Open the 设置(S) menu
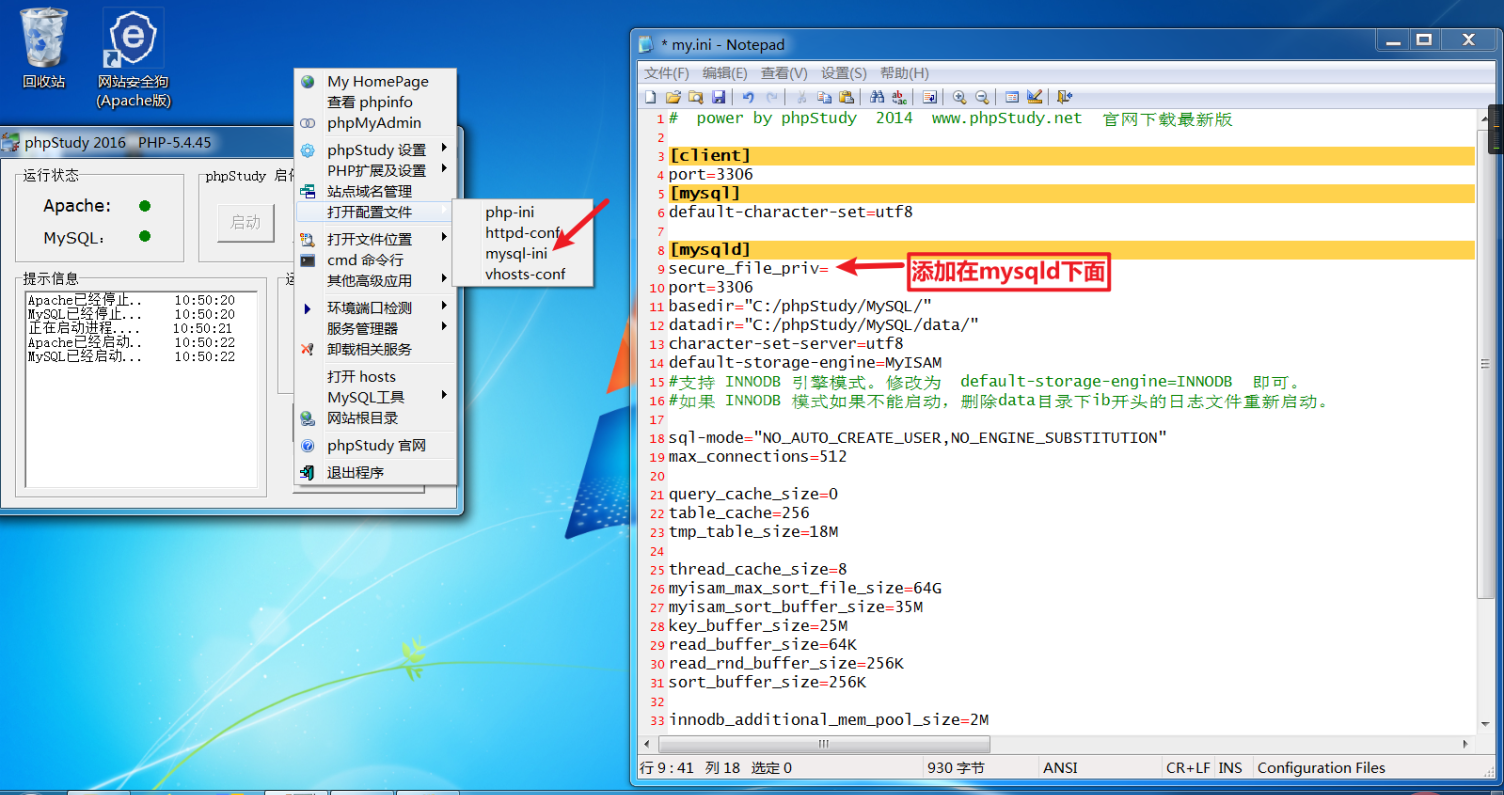Screen dimensions: 1504x795 pyautogui.click(x=844, y=73)
